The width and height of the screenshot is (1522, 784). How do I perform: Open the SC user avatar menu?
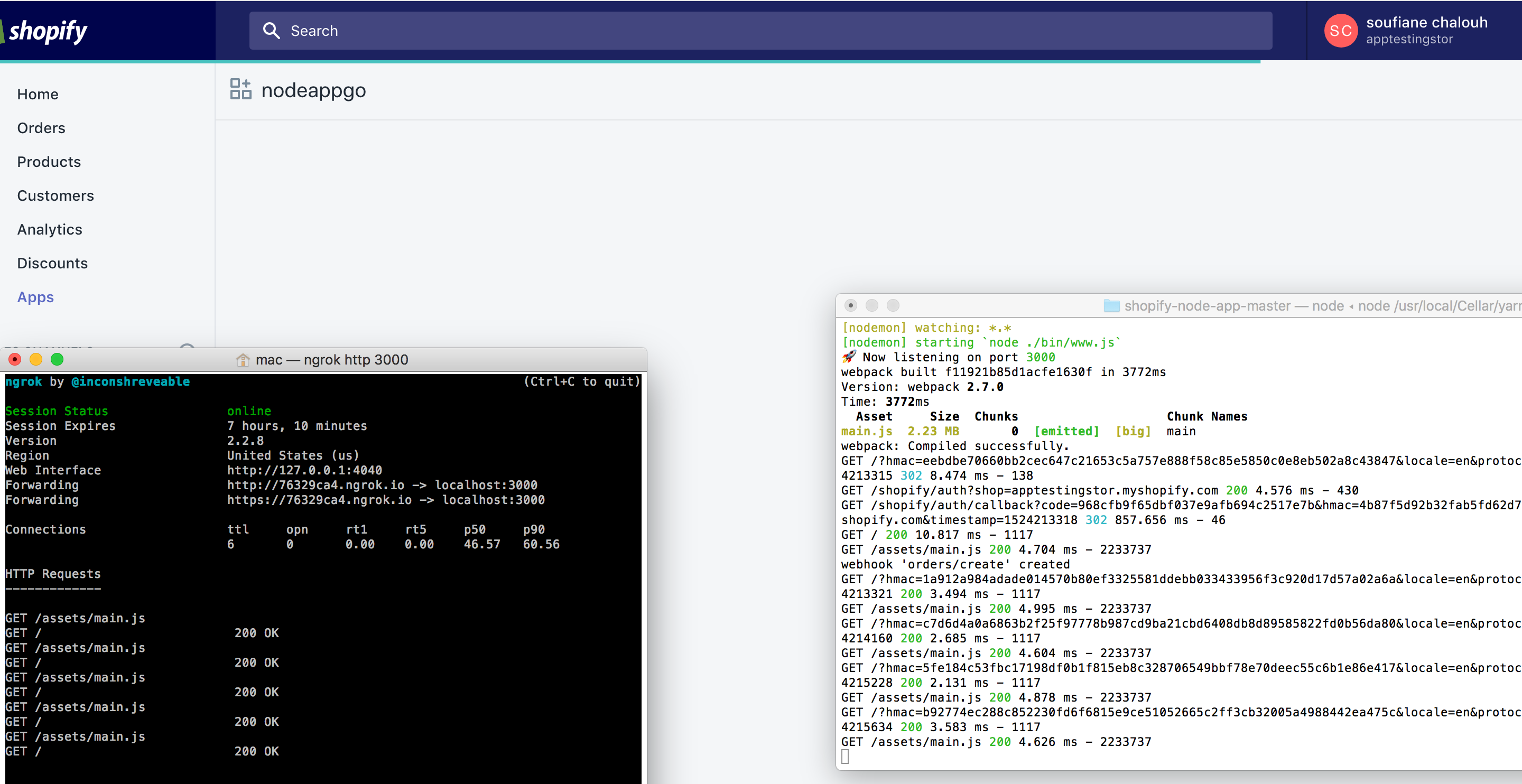[x=1341, y=31]
